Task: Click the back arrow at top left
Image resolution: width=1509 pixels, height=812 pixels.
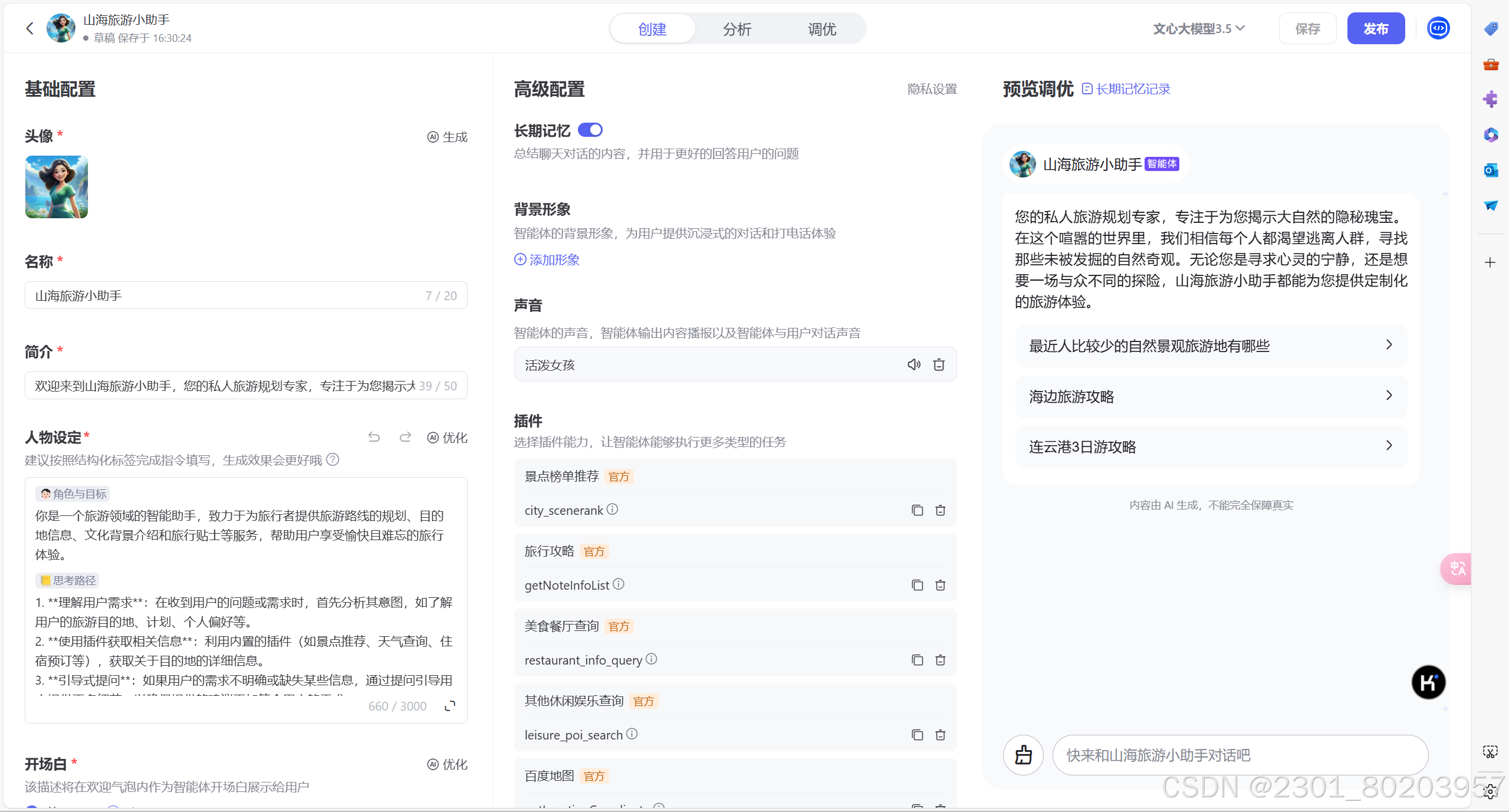Action: click(30, 28)
